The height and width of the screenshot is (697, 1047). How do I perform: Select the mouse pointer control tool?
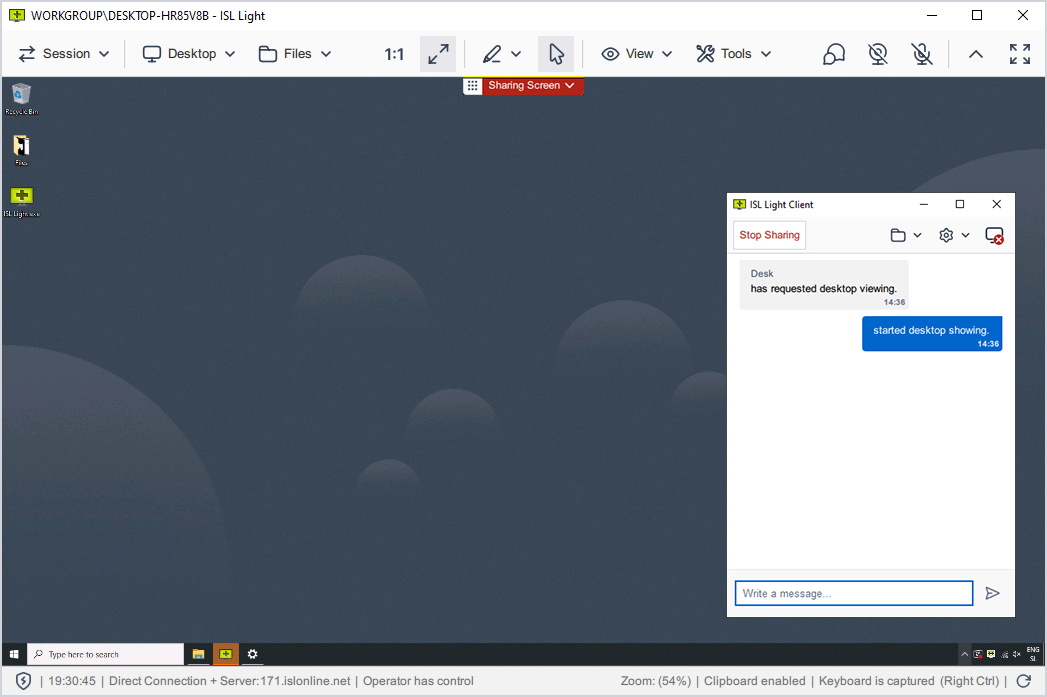coord(556,54)
